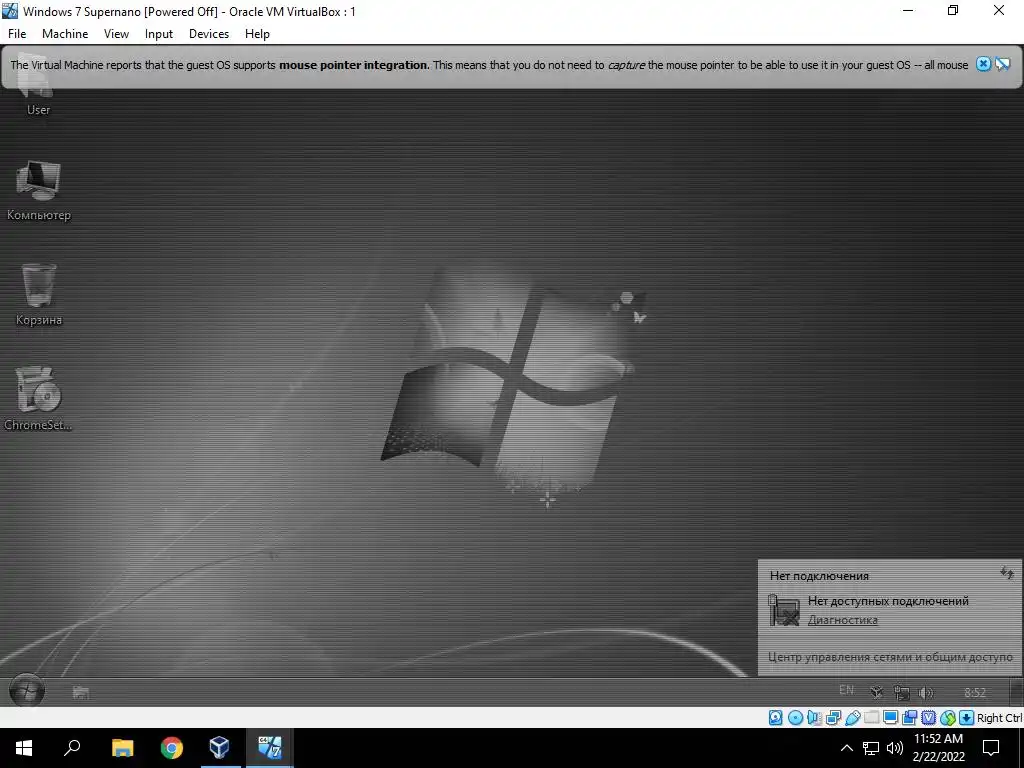Click the host network tray icon

click(871, 748)
